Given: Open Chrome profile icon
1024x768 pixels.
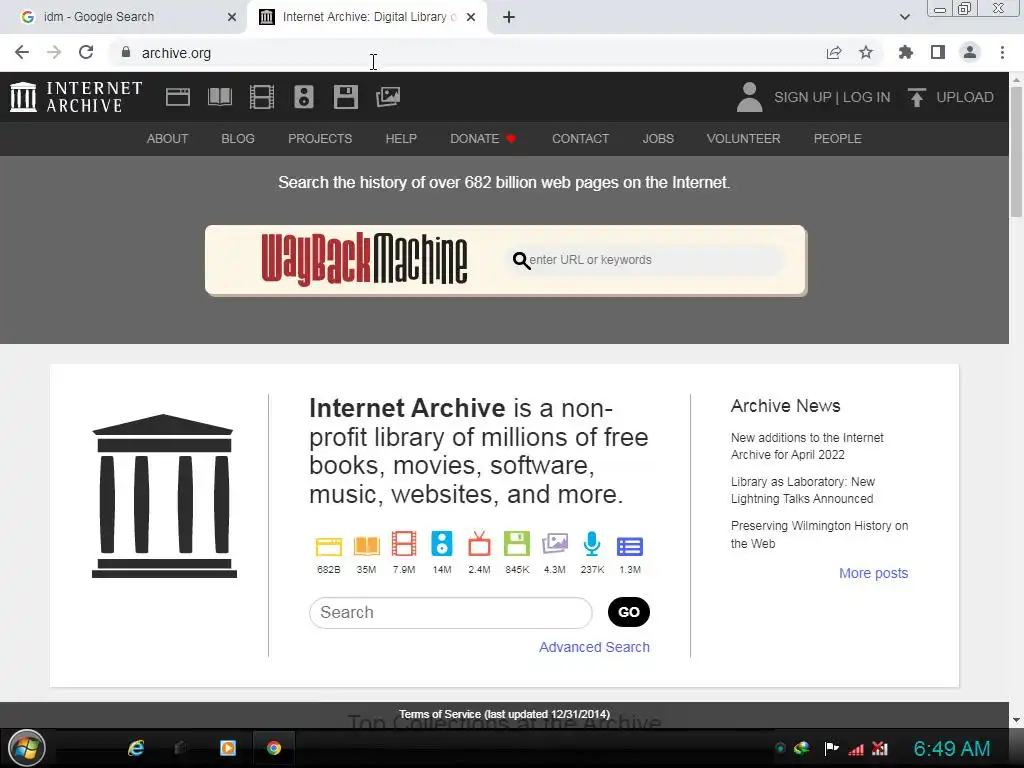Looking at the screenshot, I should [970, 52].
